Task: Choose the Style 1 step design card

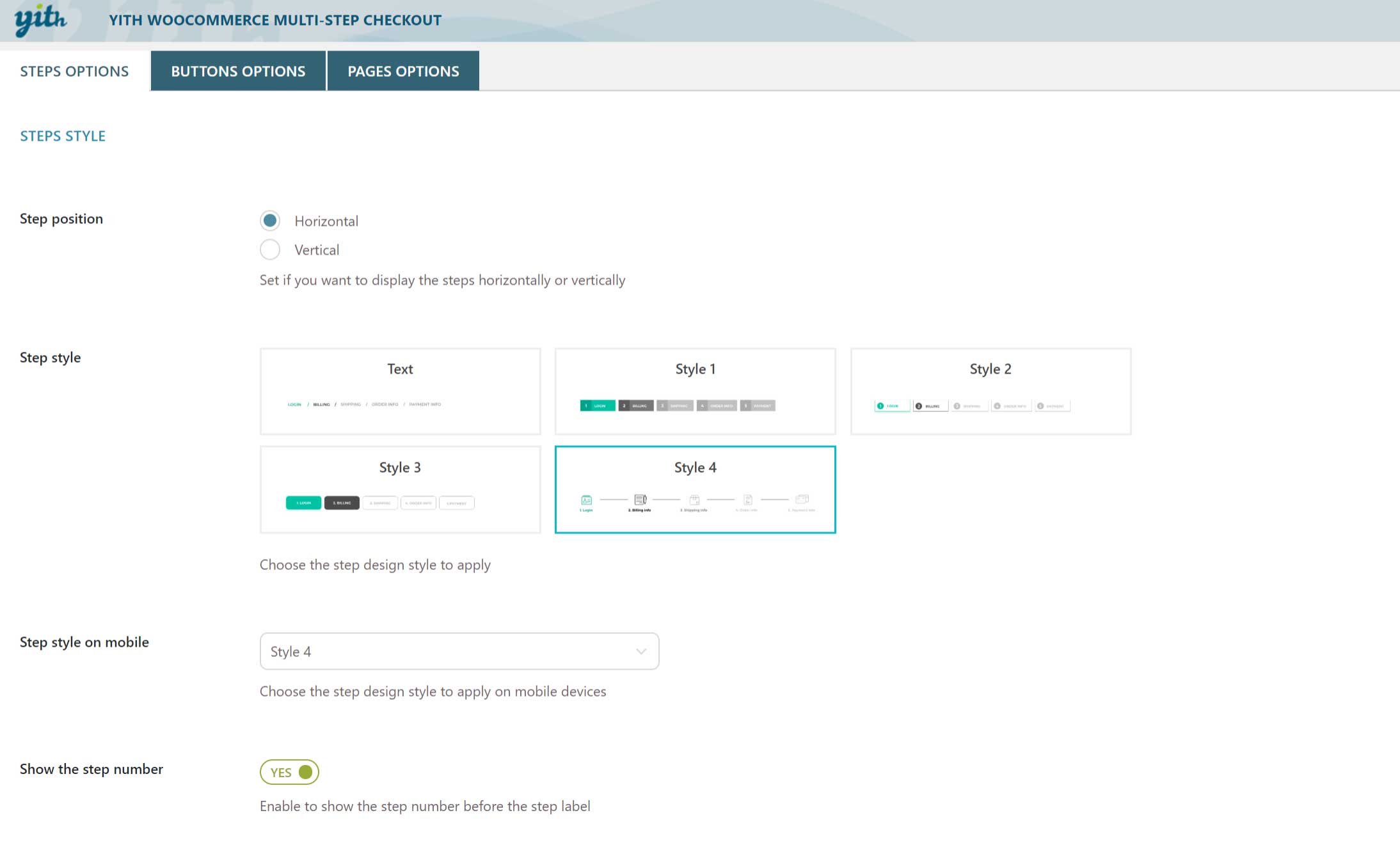Action: (x=695, y=391)
